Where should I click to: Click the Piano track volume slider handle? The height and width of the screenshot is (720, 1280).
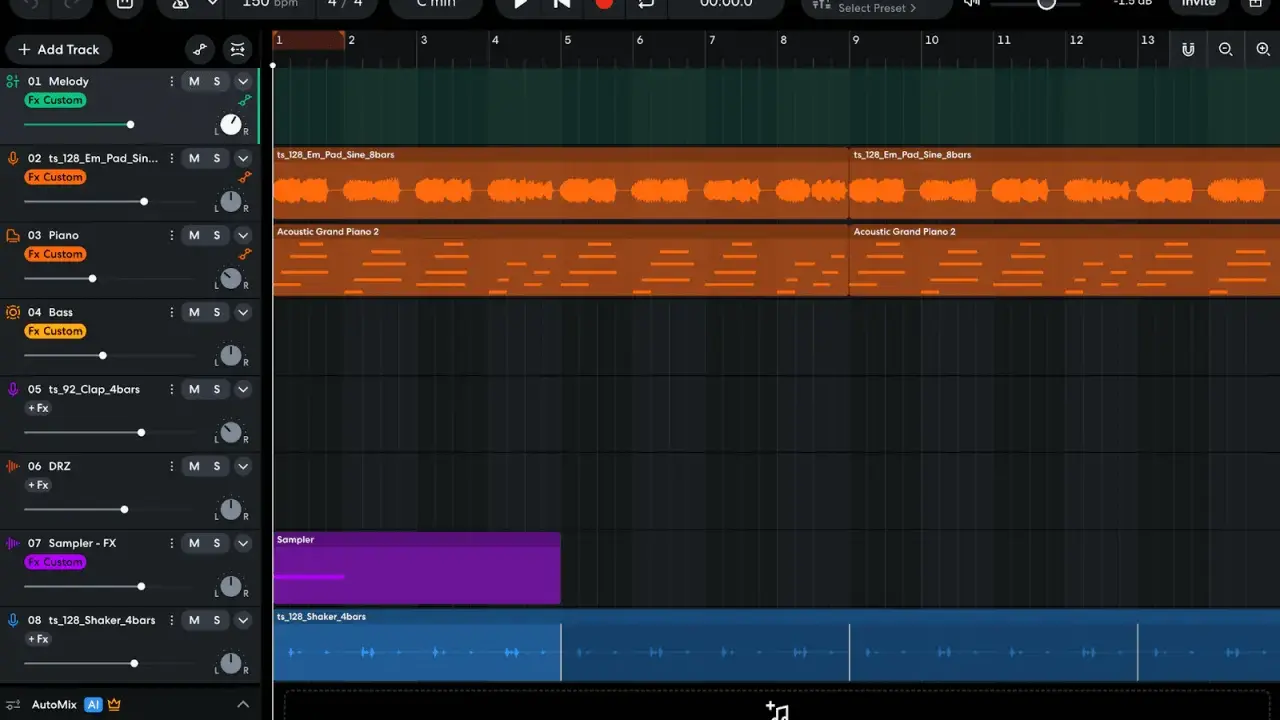(92, 278)
